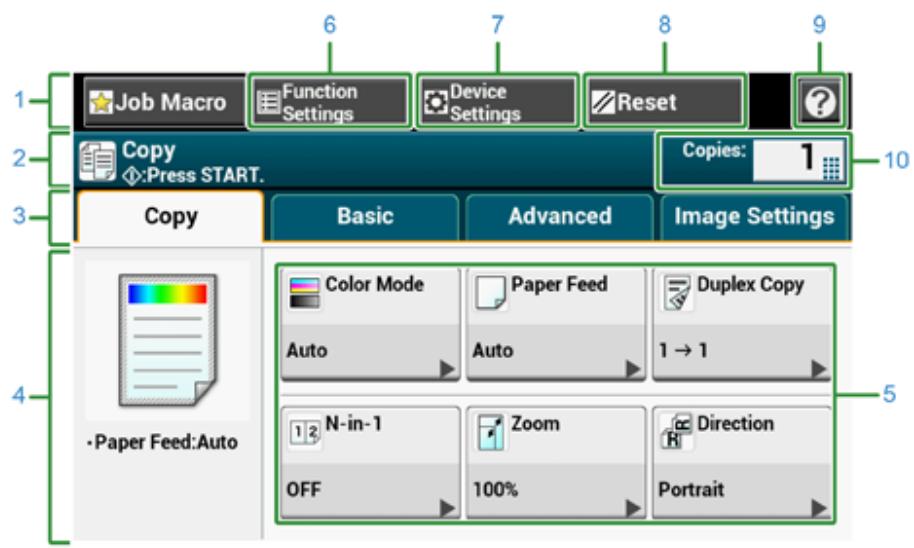Click the Duplex Copy 1 → 1 value
The width and height of the screenshot is (914, 548).
pos(683,350)
